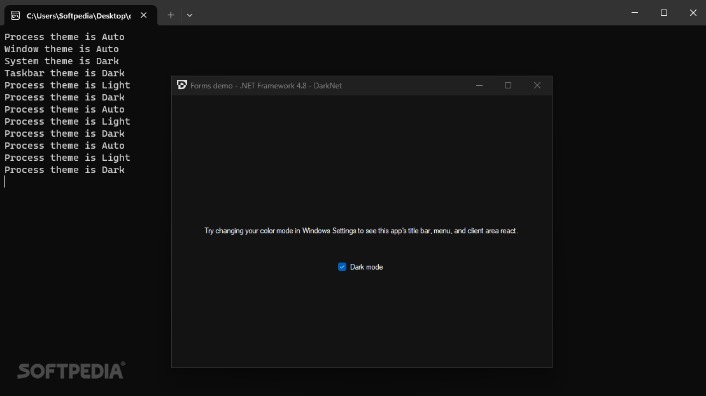The width and height of the screenshot is (706, 396).
Task: Open the terminal profiles dropdown arrow
Action: pyautogui.click(x=190, y=15)
